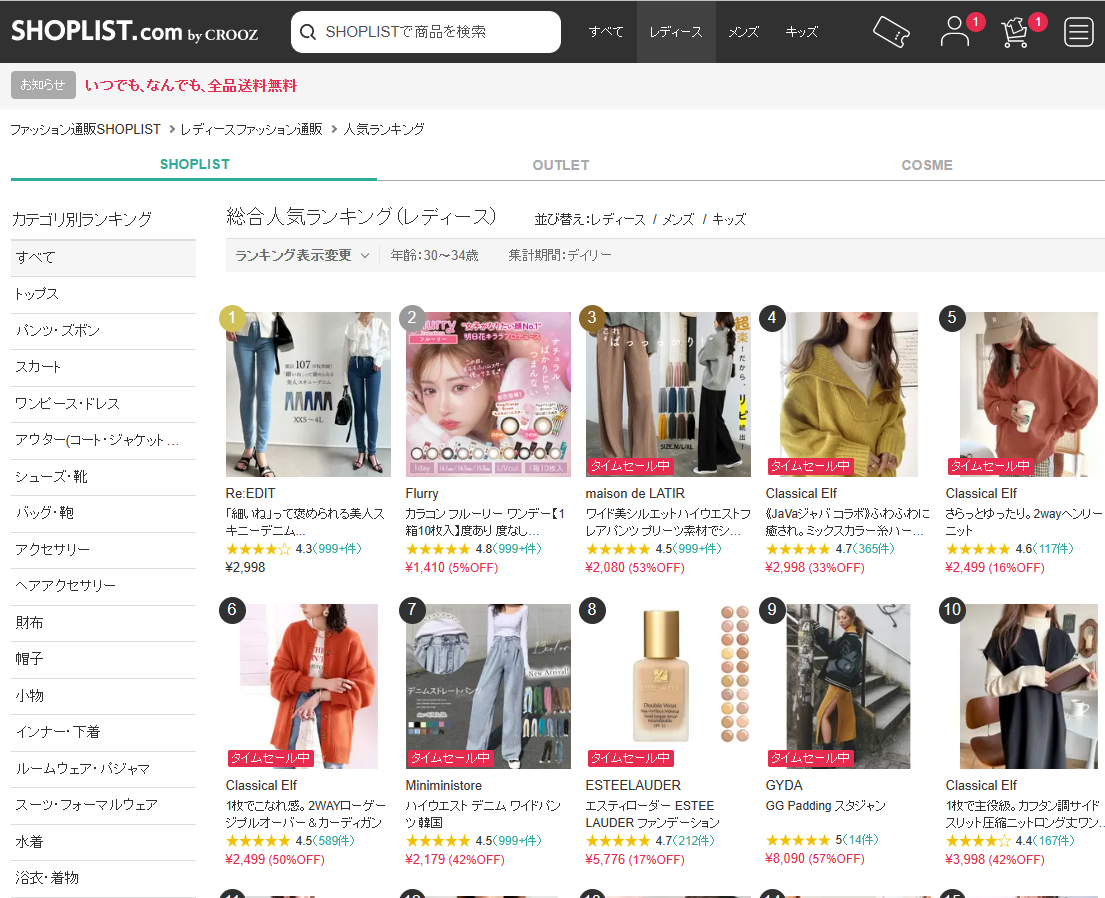
Task: Click the Miniministore brand name
Action: pyautogui.click(x=444, y=785)
